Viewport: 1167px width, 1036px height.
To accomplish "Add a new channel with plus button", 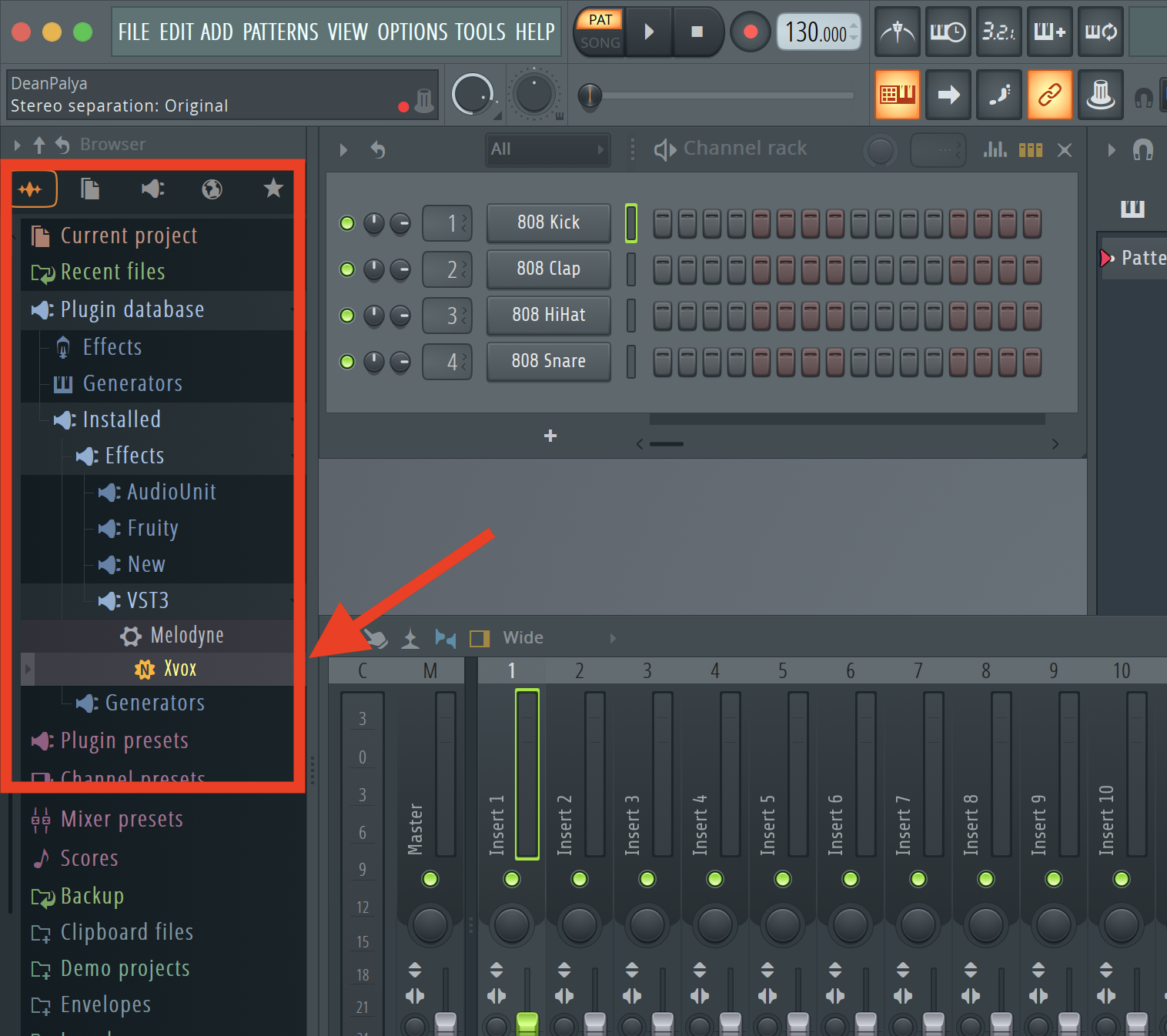I will (550, 436).
